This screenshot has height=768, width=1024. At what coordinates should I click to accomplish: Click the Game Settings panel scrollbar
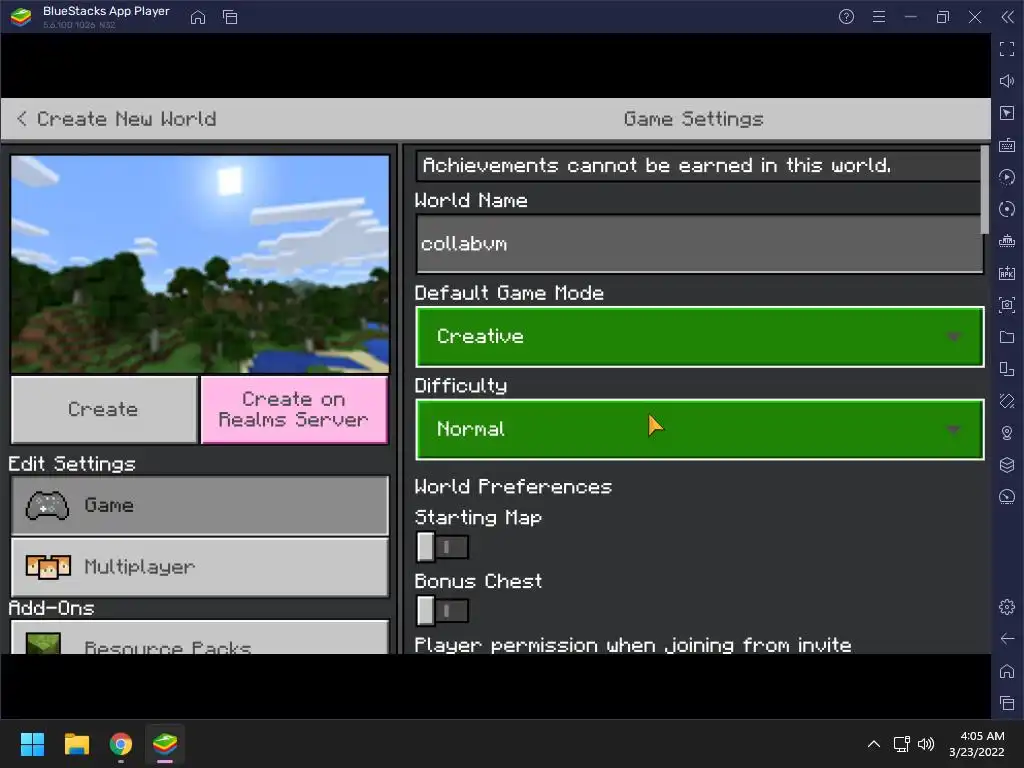click(x=985, y=189)
